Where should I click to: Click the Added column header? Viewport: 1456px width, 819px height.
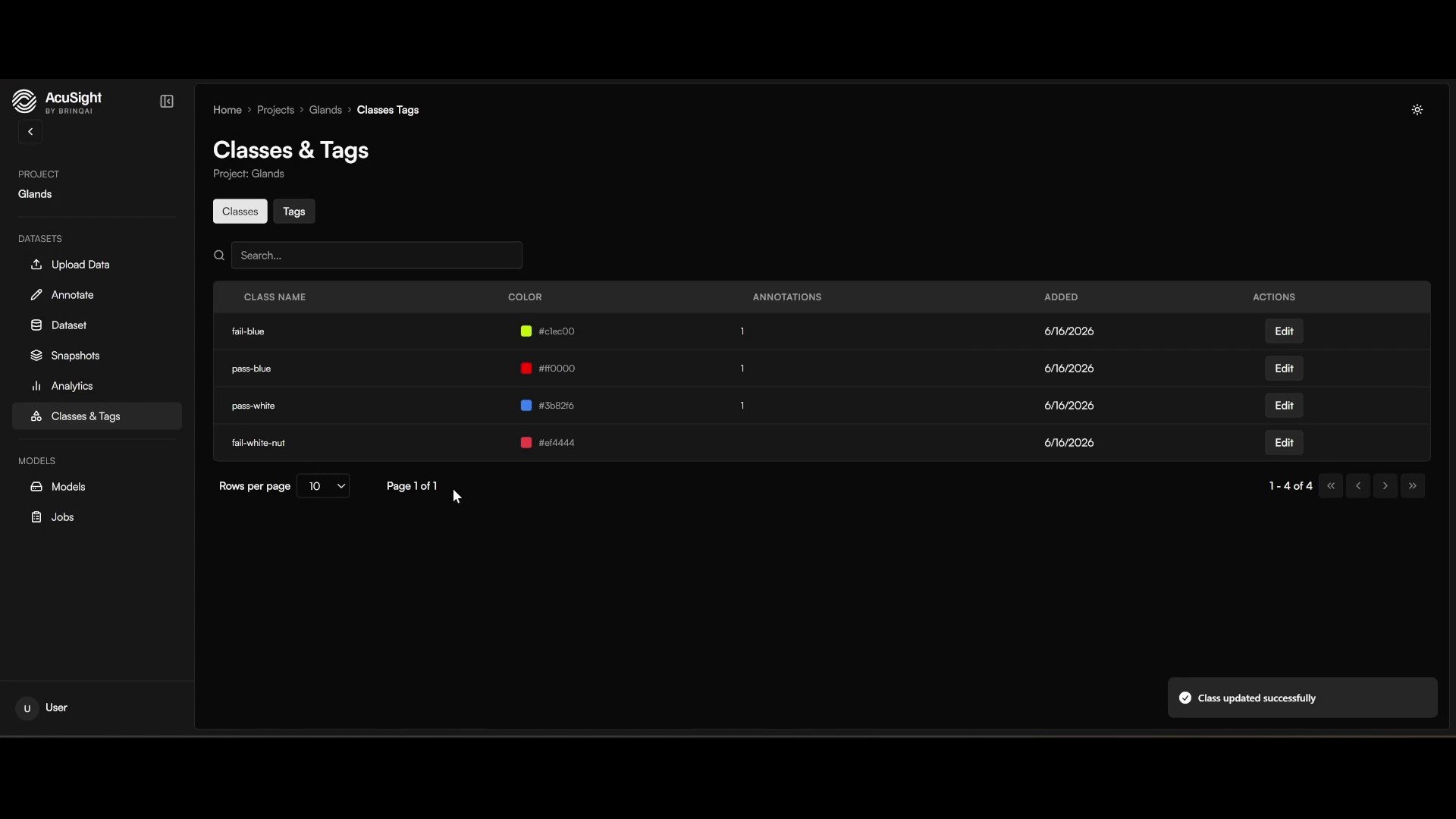click(1061, 297)
